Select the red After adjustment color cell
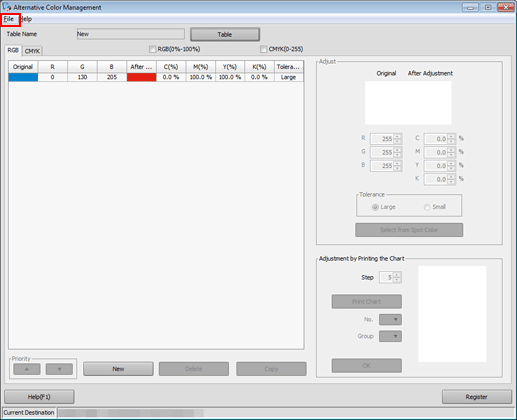 [141, 77]
